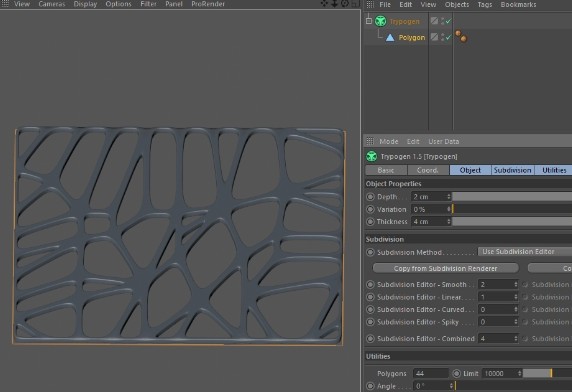
Task: Click the viewport zoom arrow icon
Action: tap(334, 4)
